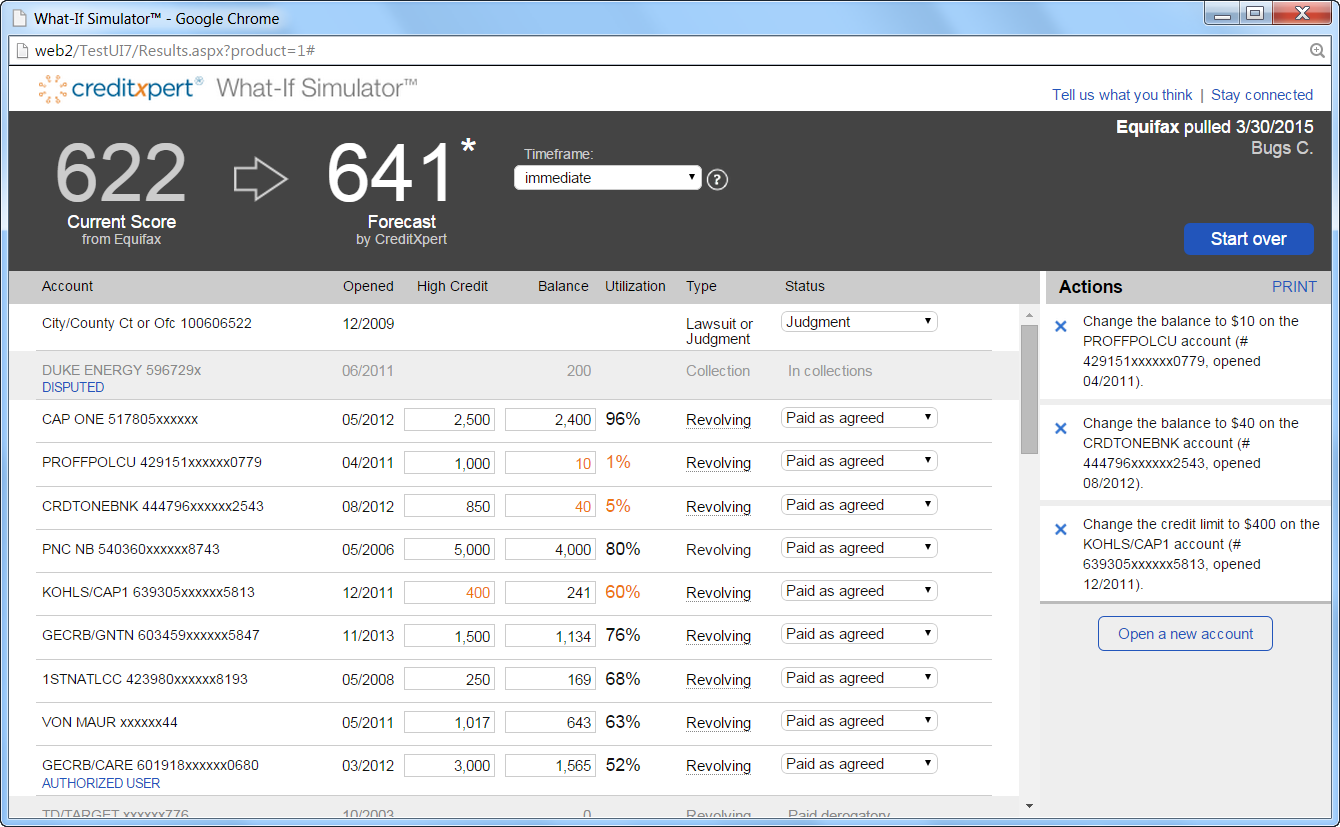Click the Revolving type link for VON MAUR
Screen dimensions: 1340x827
[x=718, y=723]
